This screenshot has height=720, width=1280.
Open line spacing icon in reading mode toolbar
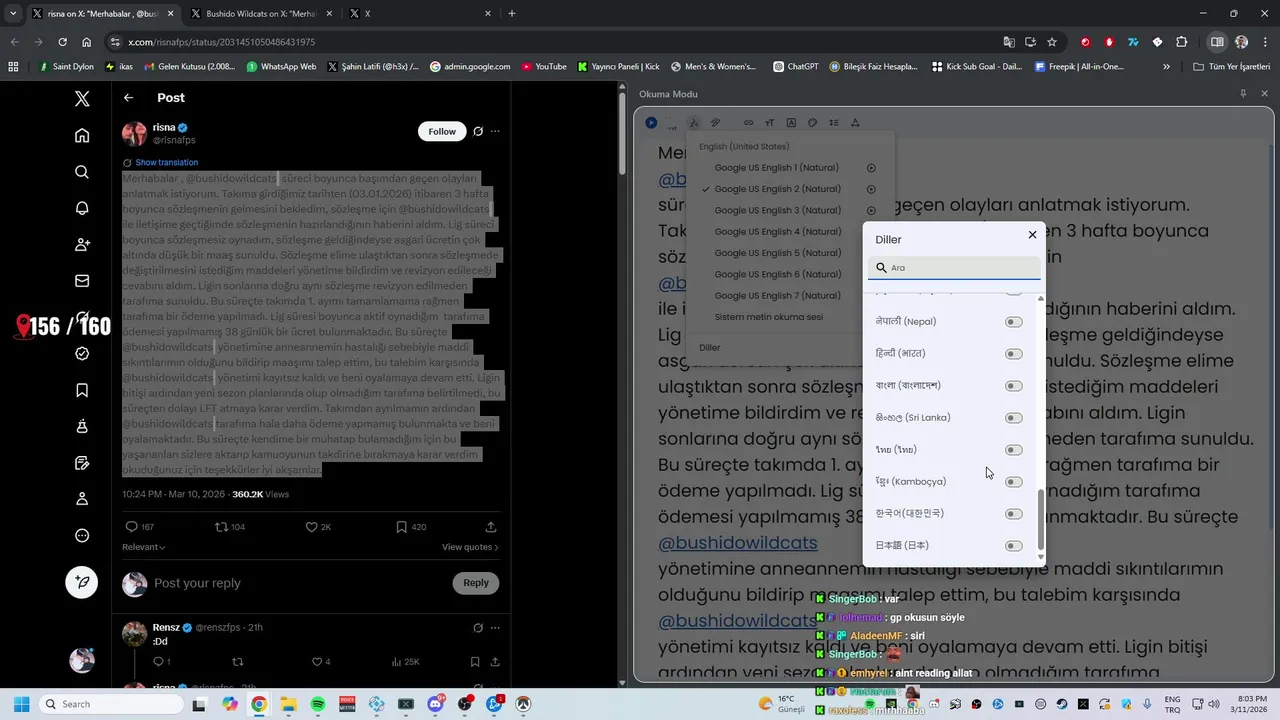click(834, 122)
